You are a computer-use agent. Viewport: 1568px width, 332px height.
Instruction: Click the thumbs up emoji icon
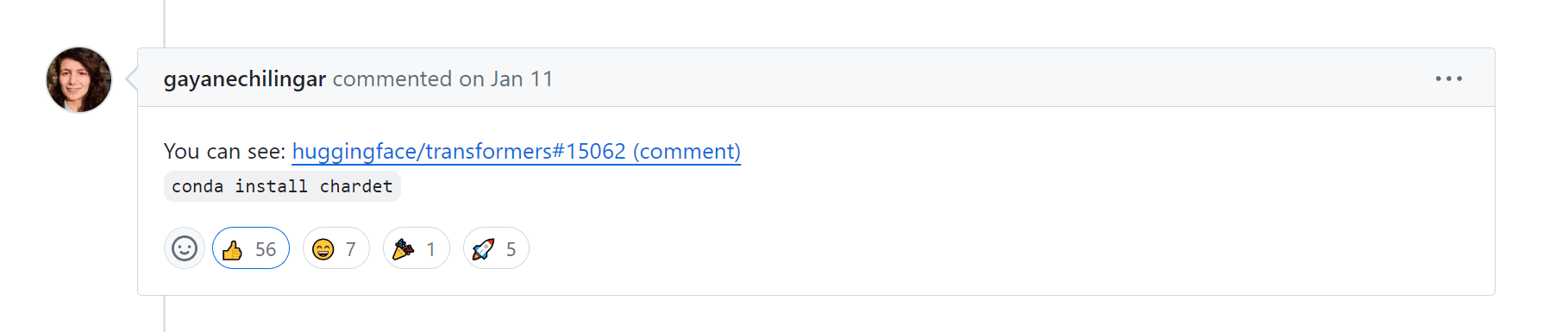[x=232, y=250]
